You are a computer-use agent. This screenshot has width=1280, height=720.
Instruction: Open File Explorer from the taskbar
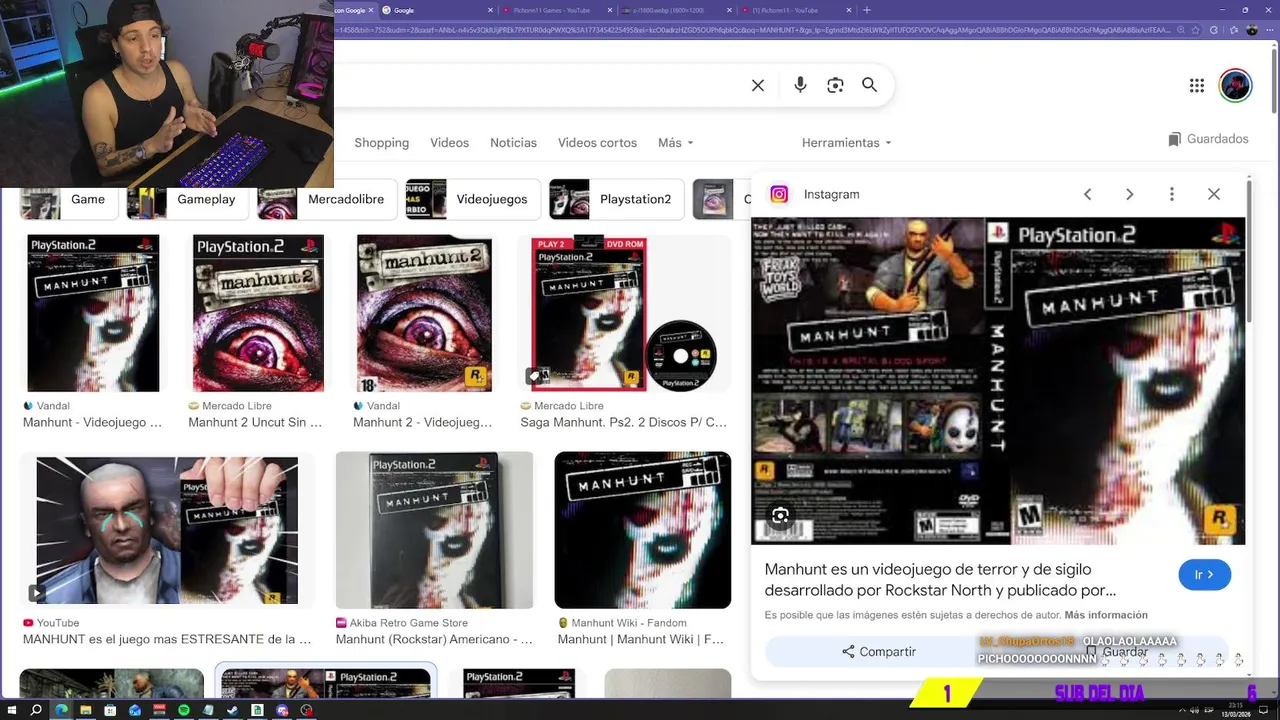[x=85, y=710]
